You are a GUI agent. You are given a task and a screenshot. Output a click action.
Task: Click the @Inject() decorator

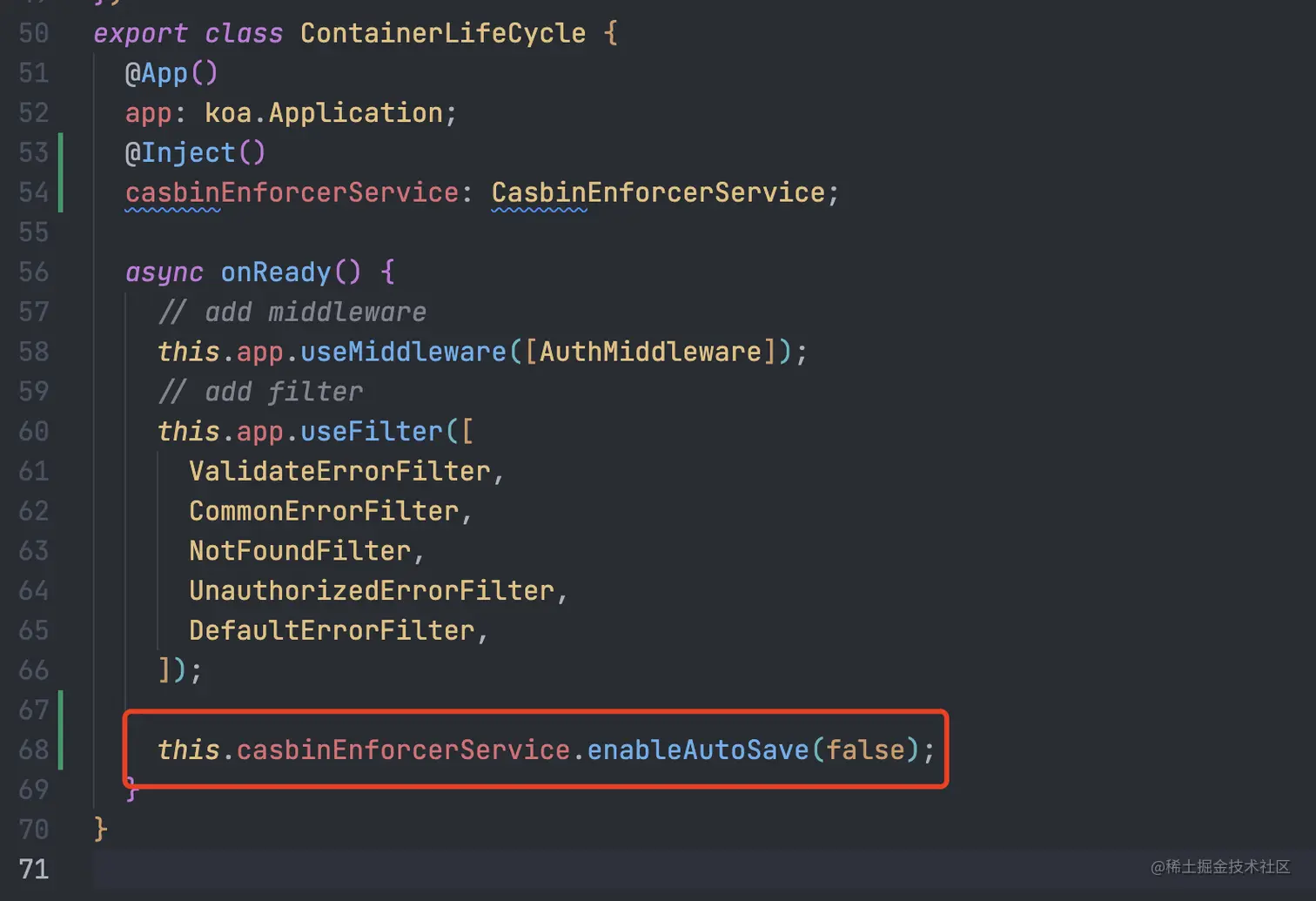[x=195, y=153]
